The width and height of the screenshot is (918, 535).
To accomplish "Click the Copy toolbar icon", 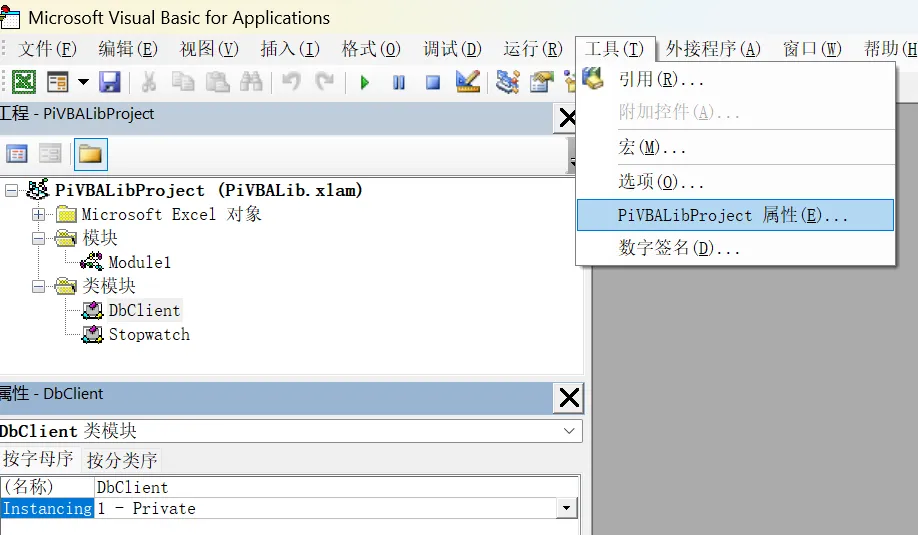I will [x=183, y=82].
